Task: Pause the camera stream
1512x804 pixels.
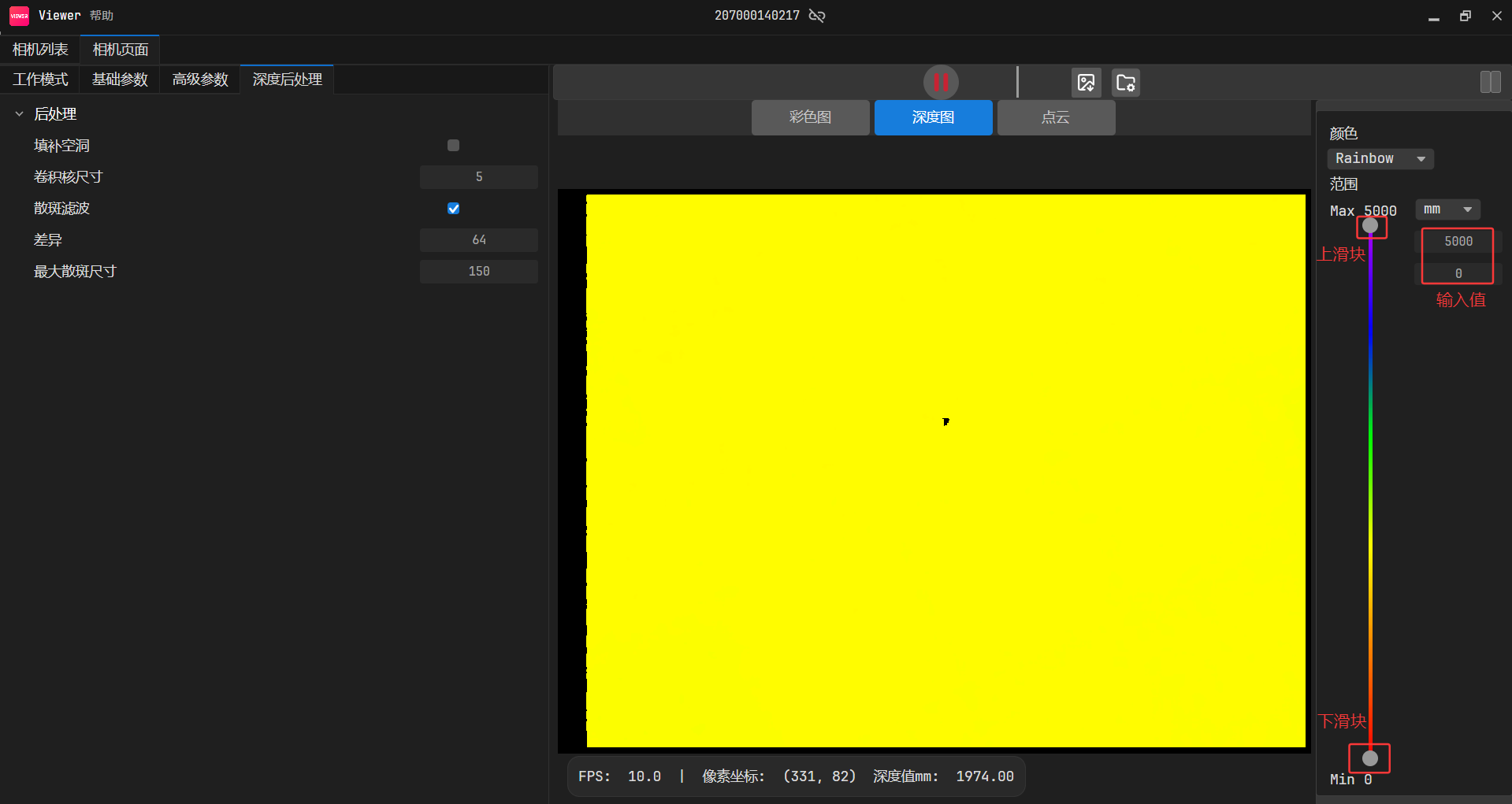Action: (x=941, y=82)
